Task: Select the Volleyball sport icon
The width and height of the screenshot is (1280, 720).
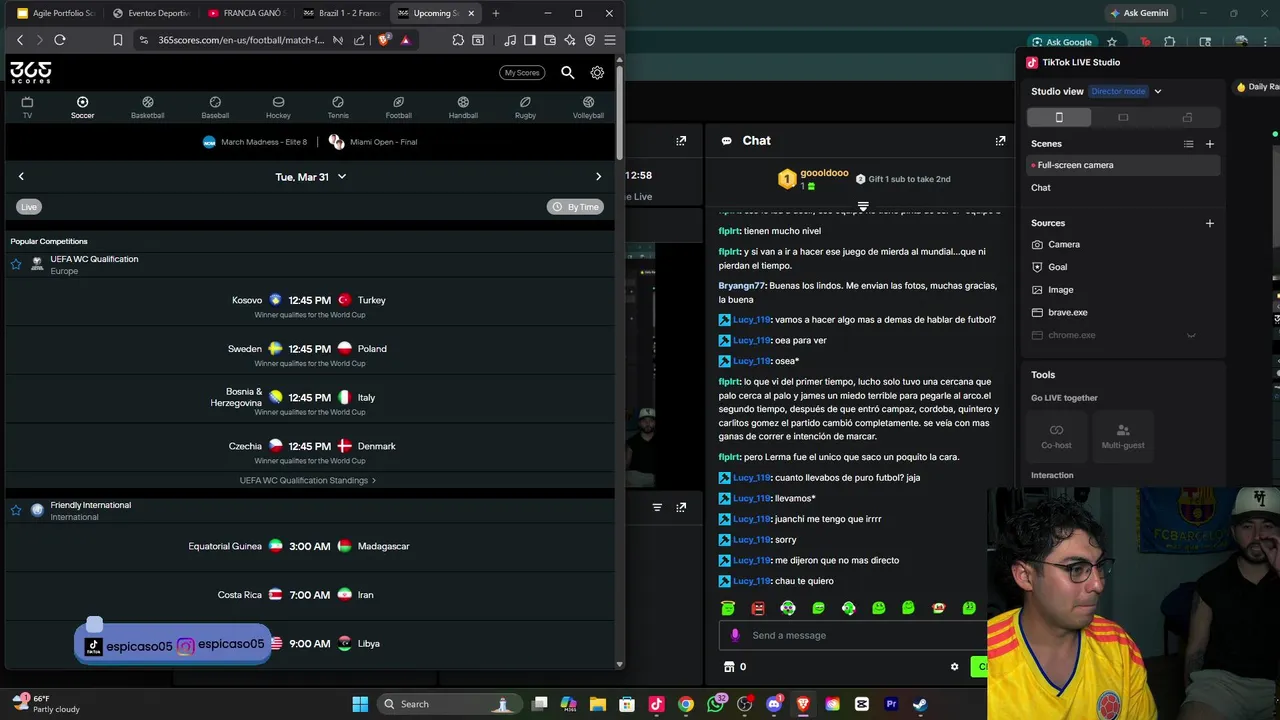Action: click(588, 107)
